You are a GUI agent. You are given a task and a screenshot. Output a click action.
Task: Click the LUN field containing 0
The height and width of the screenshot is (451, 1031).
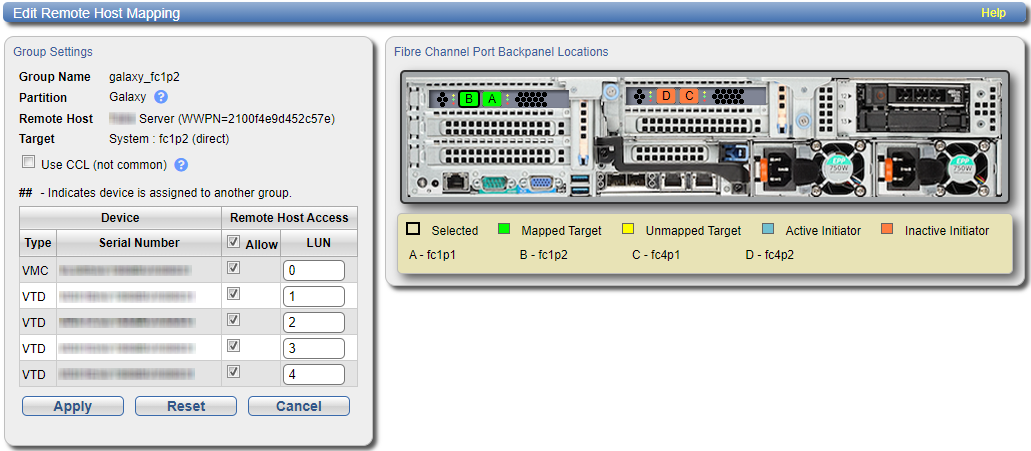pos(314,270)
